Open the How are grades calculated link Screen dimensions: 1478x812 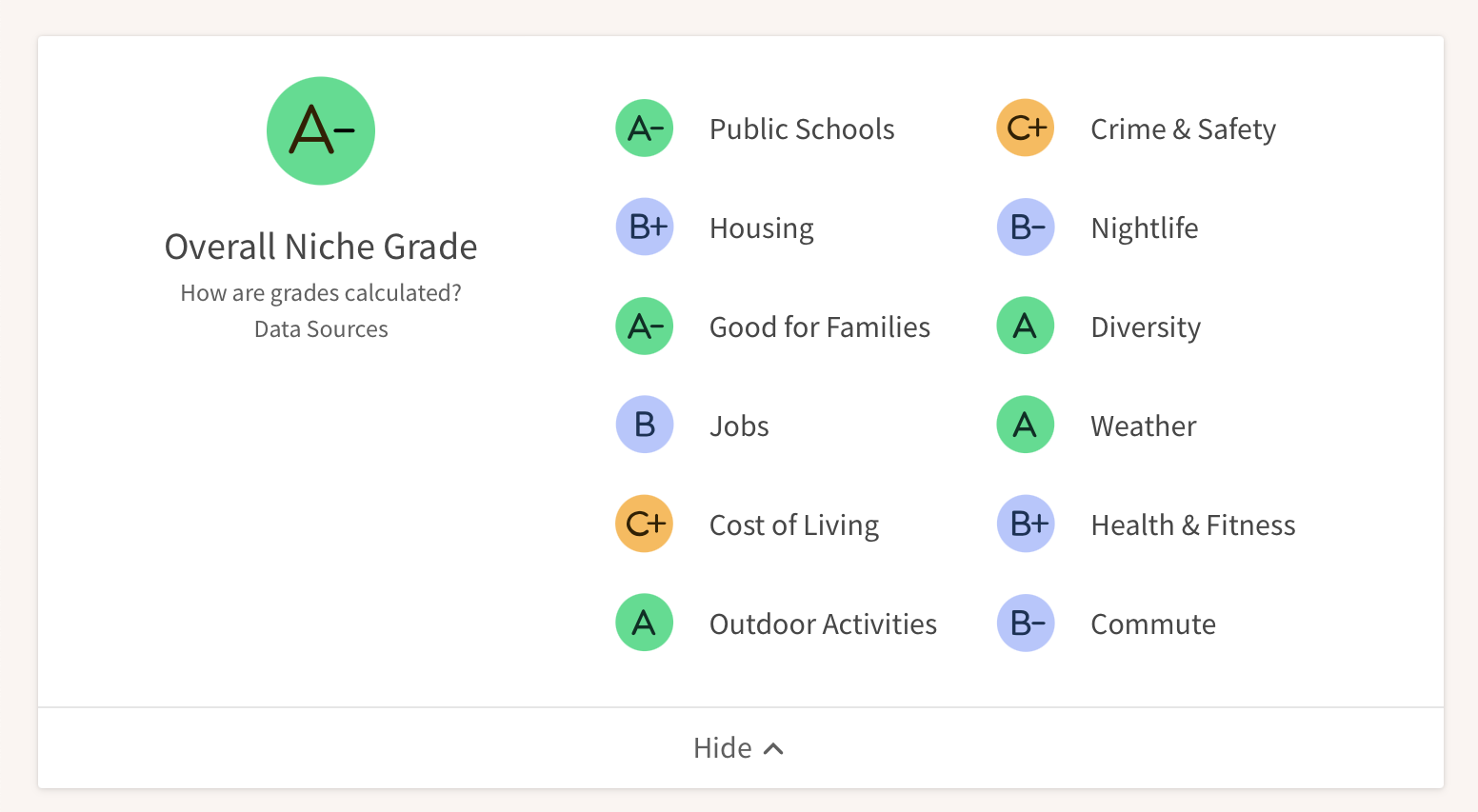coord(321,293)
